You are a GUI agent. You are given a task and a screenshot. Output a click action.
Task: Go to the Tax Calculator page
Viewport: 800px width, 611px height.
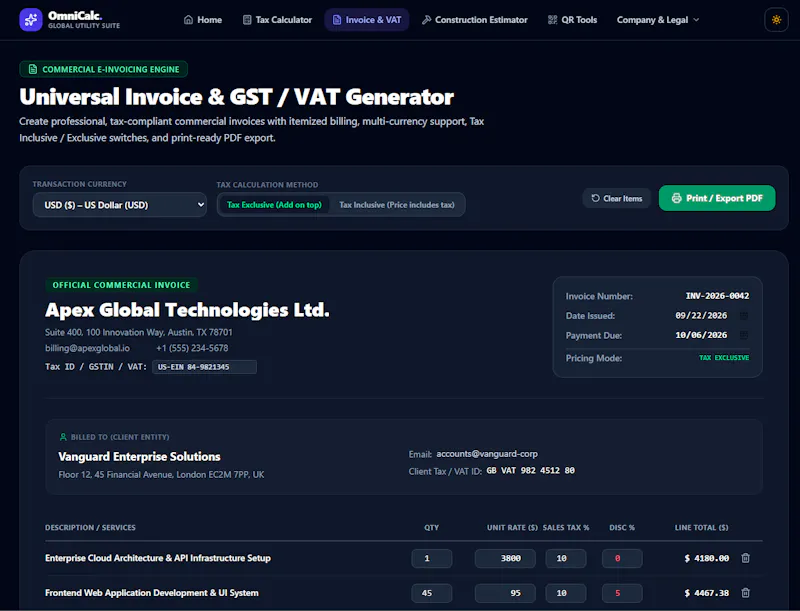[278, 20]
